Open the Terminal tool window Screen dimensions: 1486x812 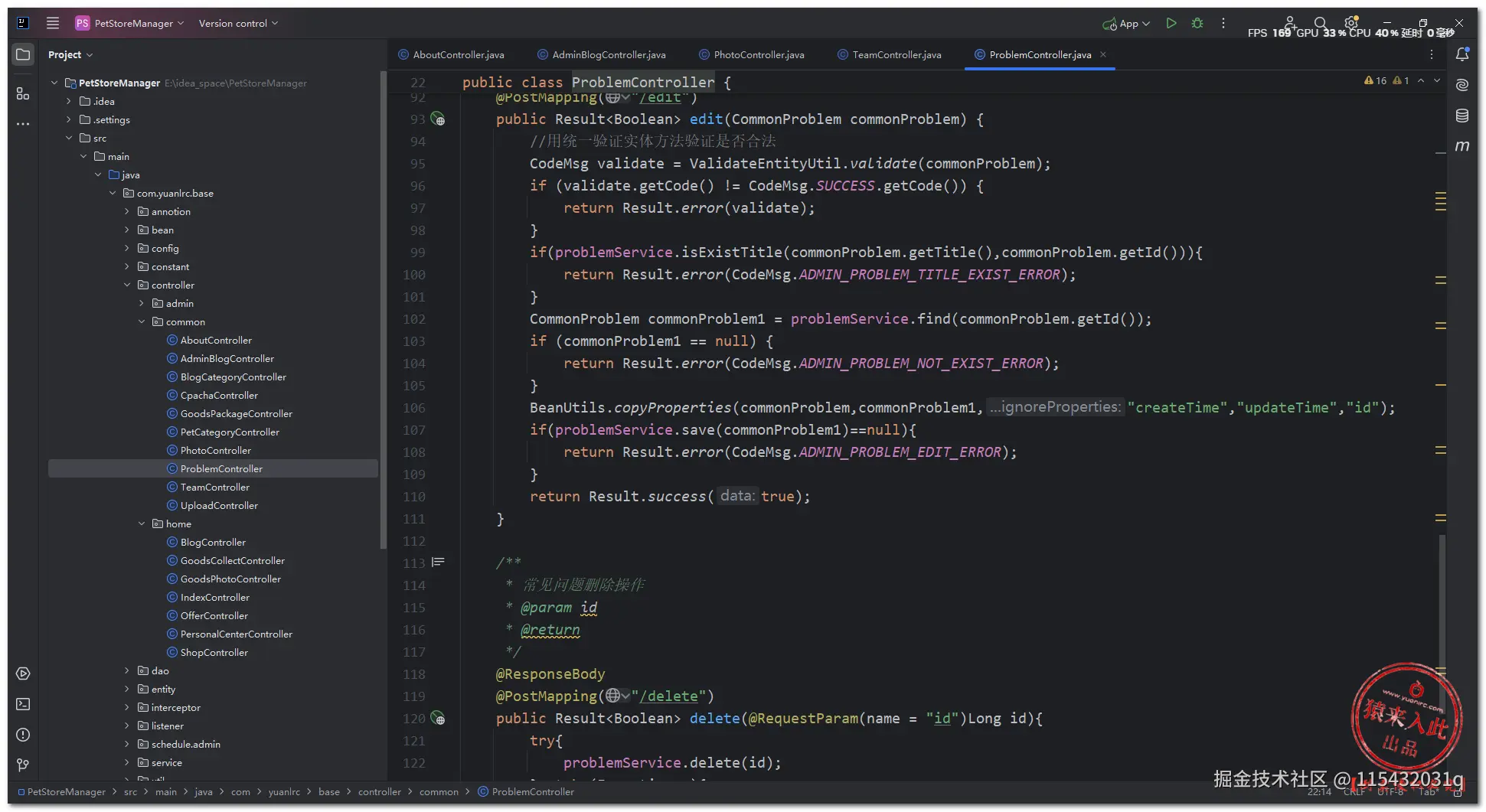[x=23, y=704]
